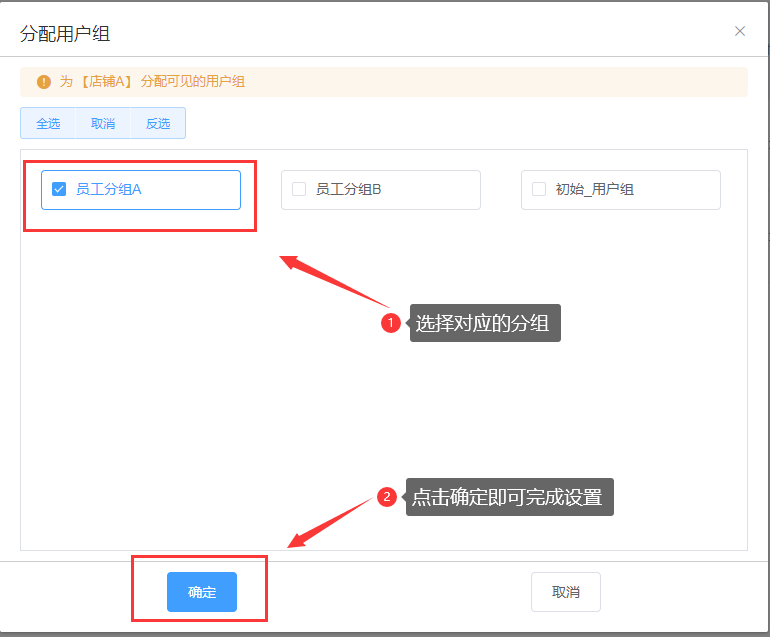
Task: Select all groups with 全选
Action: pos(48,123)
